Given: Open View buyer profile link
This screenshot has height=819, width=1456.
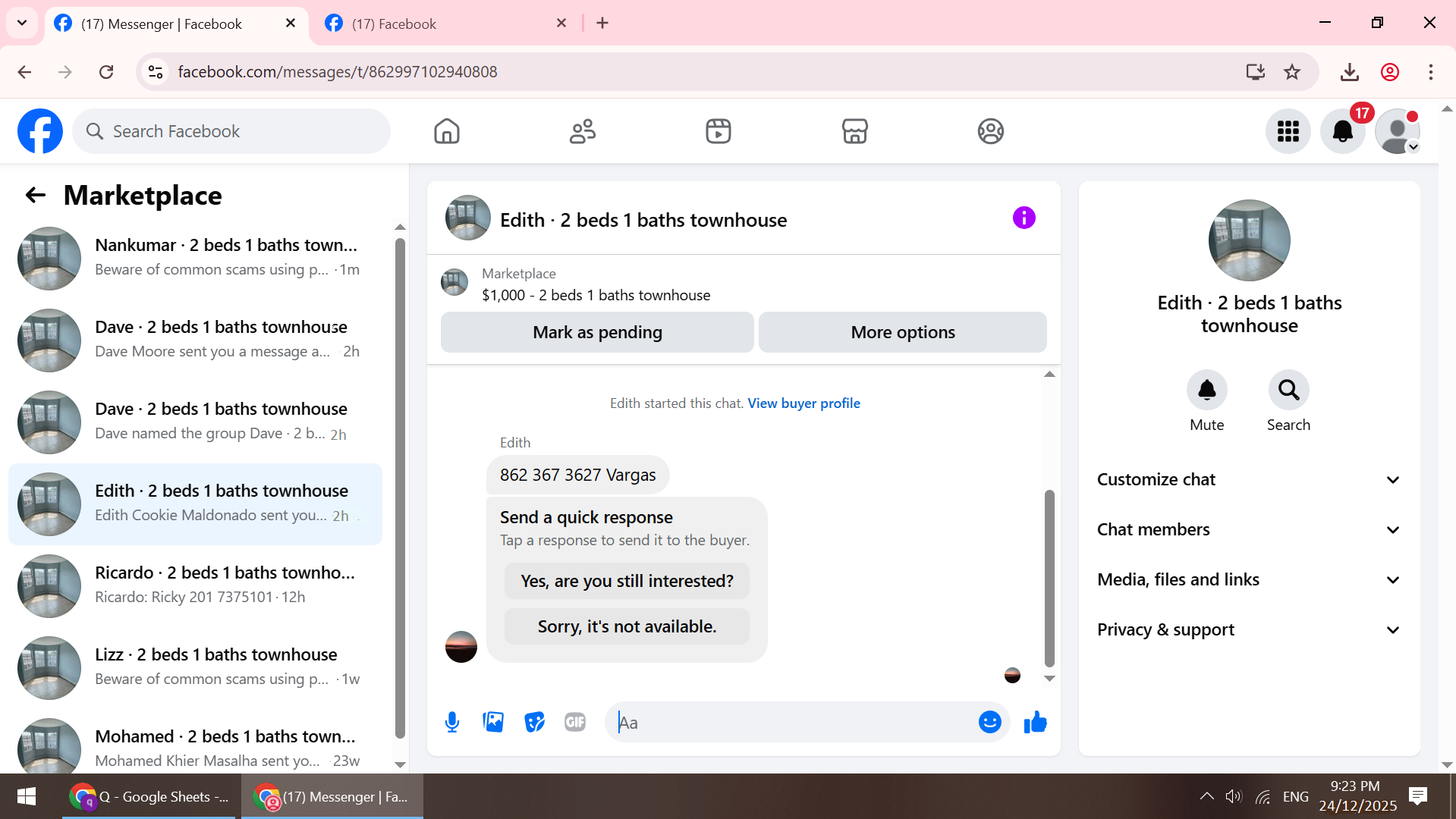Looking at the screenshot, I should pyautogui.click(x=803, y=403).
